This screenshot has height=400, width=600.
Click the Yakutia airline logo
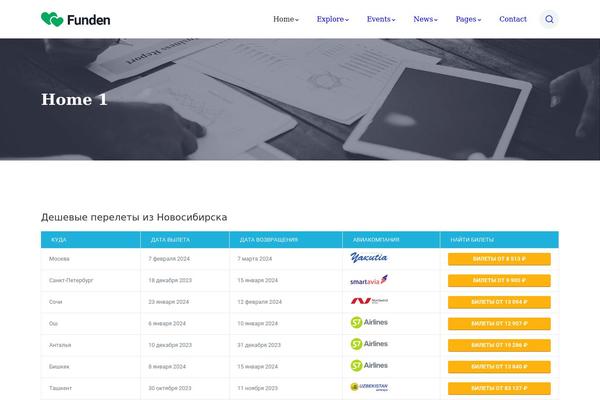[369, 258]
